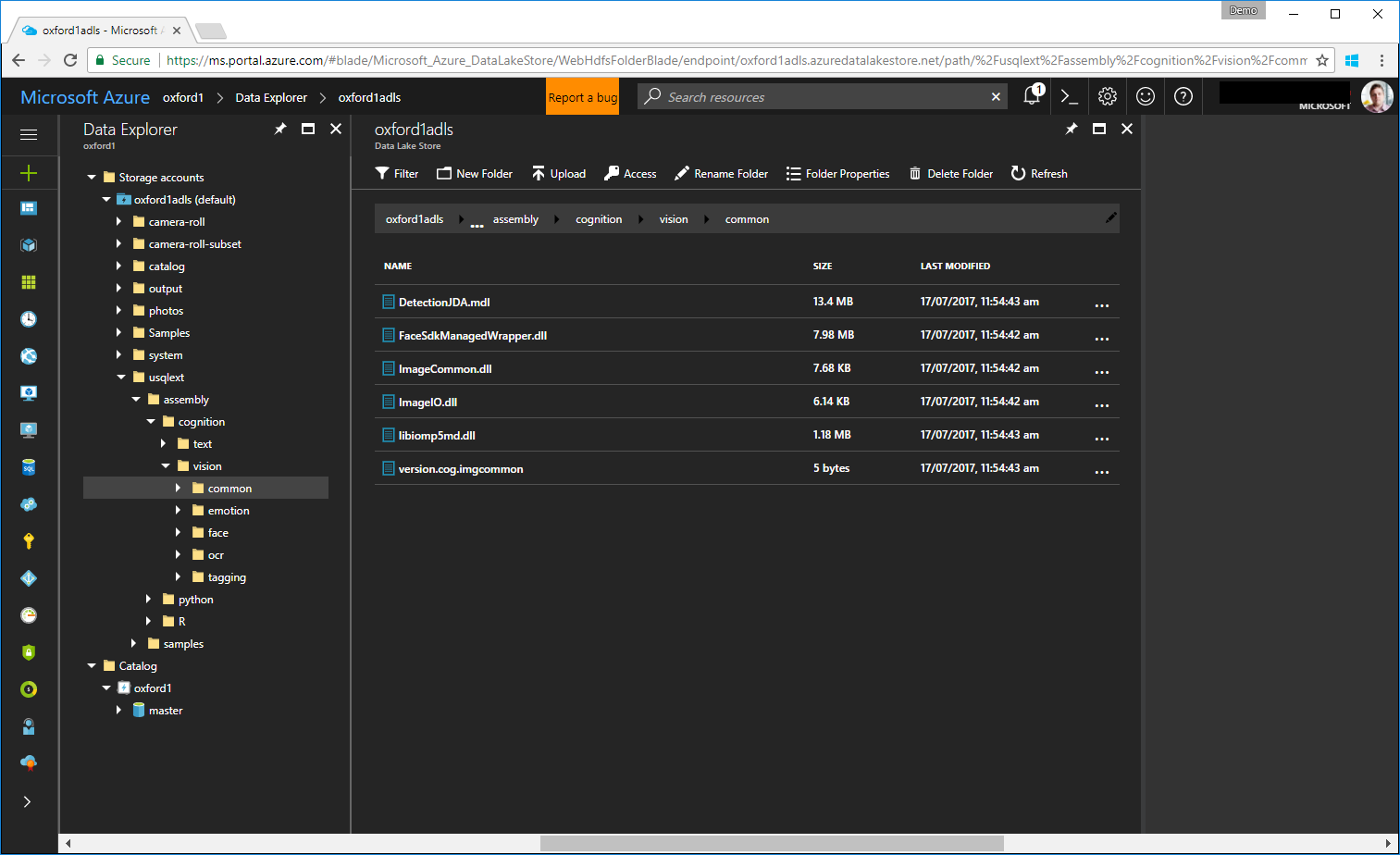Open portal settings gear icon

click(1108, 96)
